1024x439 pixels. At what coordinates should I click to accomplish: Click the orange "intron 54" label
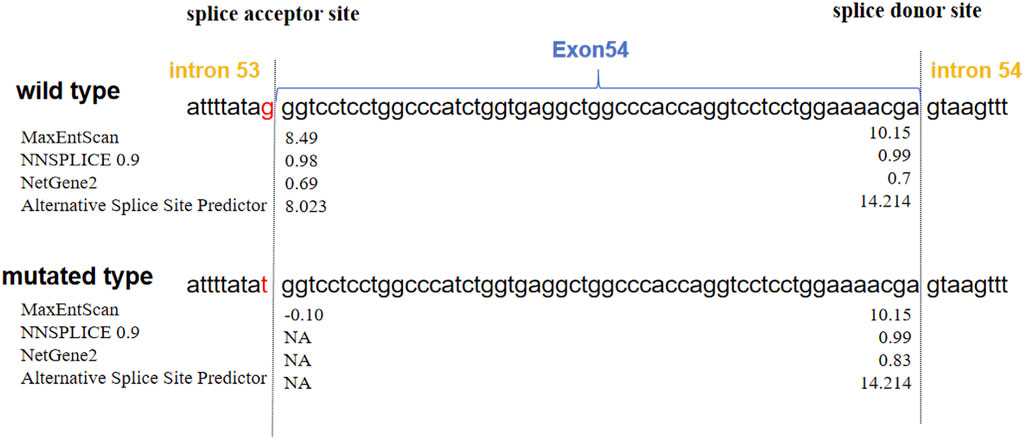(976, 71)
